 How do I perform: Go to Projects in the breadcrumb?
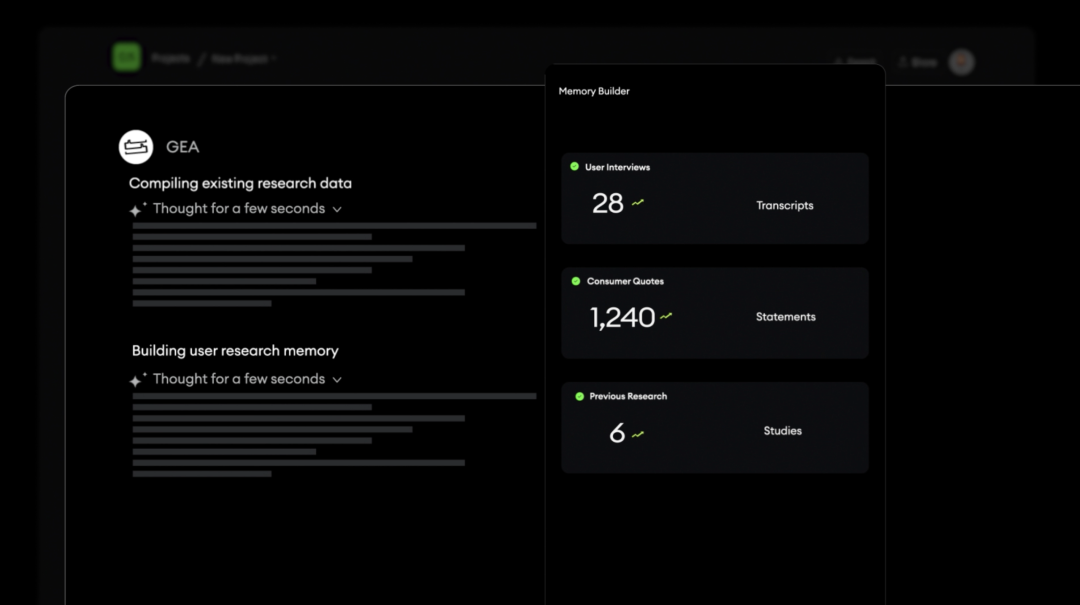click(171, 59)
